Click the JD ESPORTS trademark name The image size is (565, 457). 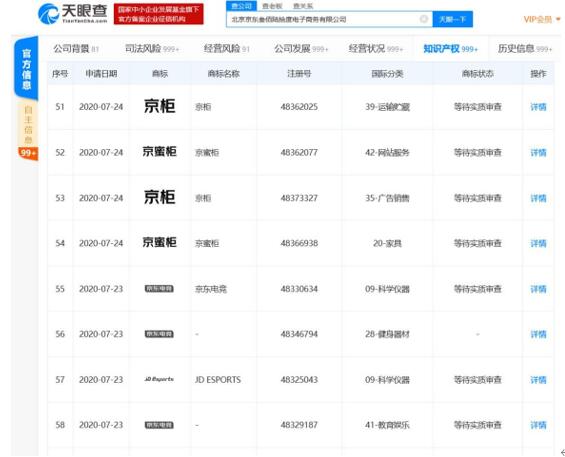tap(218, 380)
